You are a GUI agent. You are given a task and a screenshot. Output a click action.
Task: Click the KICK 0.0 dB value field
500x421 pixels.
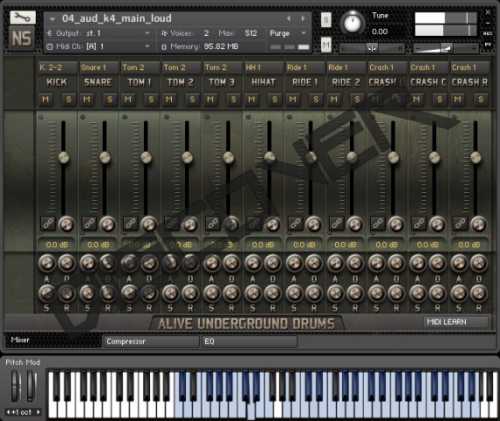click(x=57, y=245)
